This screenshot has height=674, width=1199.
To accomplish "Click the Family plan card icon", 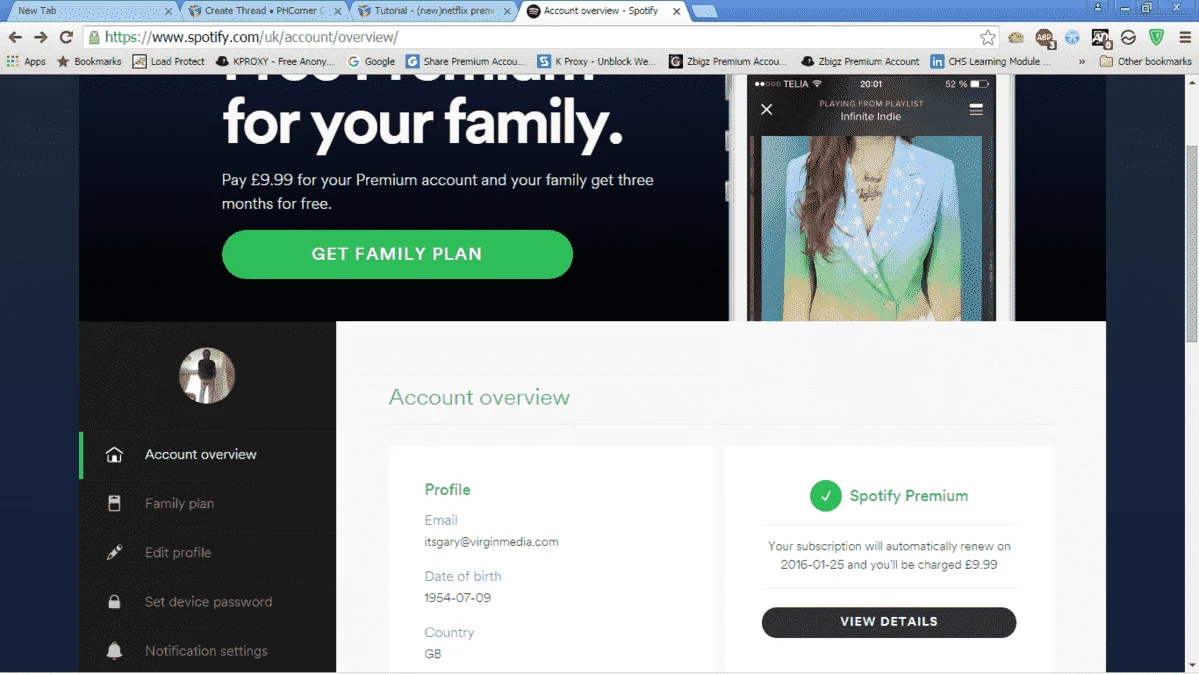I will click(x=114, y=503).
